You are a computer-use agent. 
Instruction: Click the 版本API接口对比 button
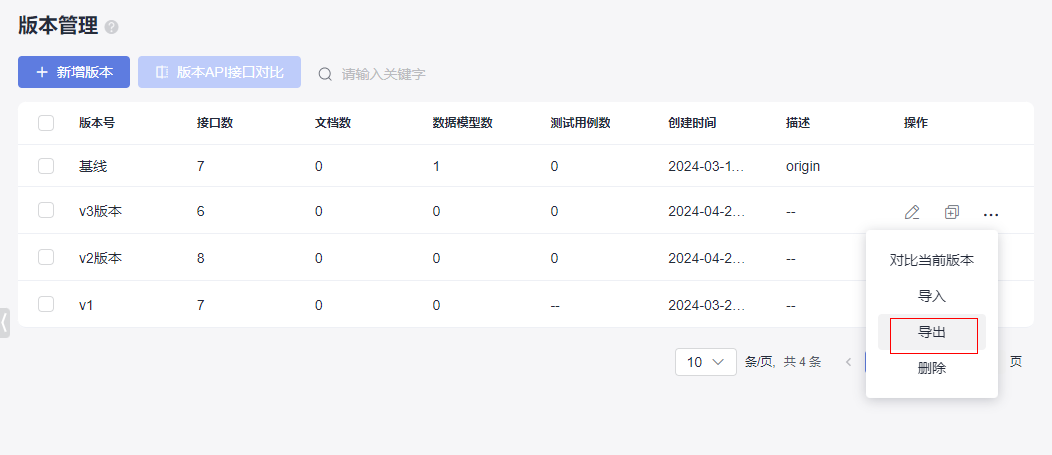[219, 72]
